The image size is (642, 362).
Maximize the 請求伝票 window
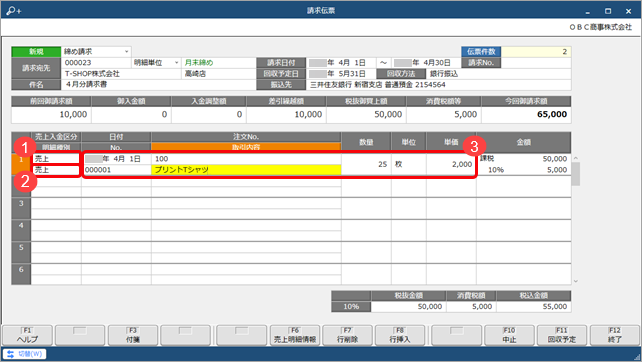608,11
